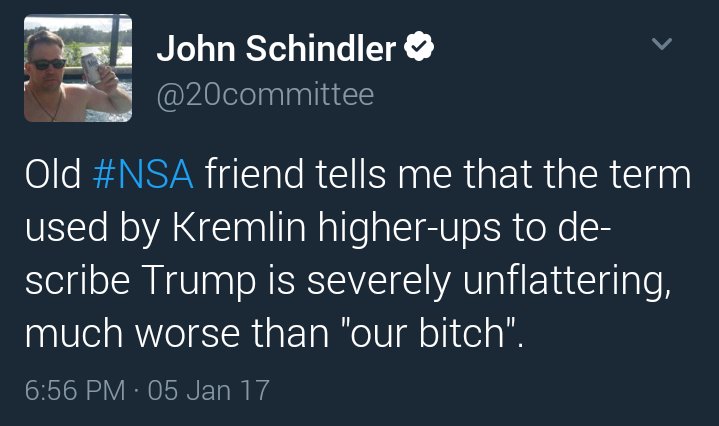Click the 05 Jan 17 date
This screenshot has width=719, height=426.
pyautogui.click(x=207, y=389)
